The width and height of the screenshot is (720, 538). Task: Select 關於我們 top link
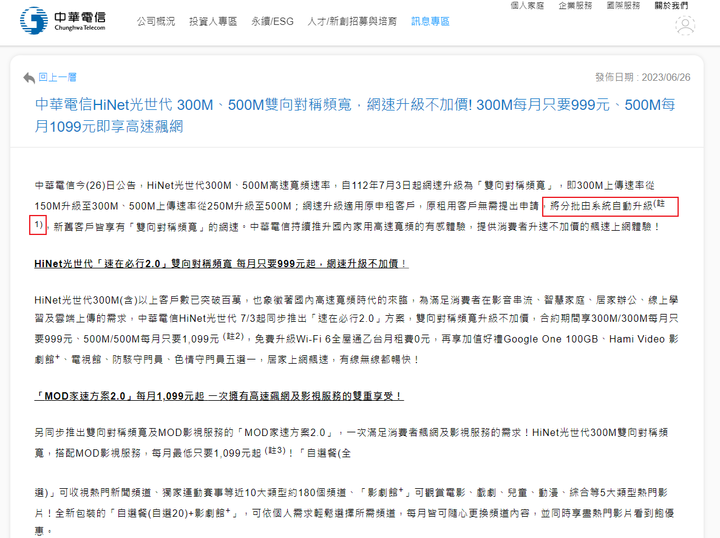[671, 6]
